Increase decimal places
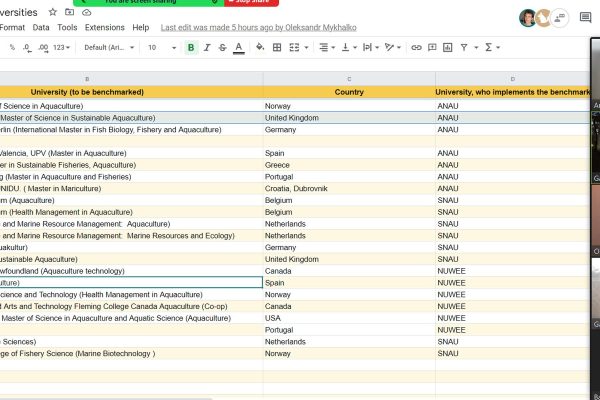This screenshot has width=600, height=400. [43, 47]
